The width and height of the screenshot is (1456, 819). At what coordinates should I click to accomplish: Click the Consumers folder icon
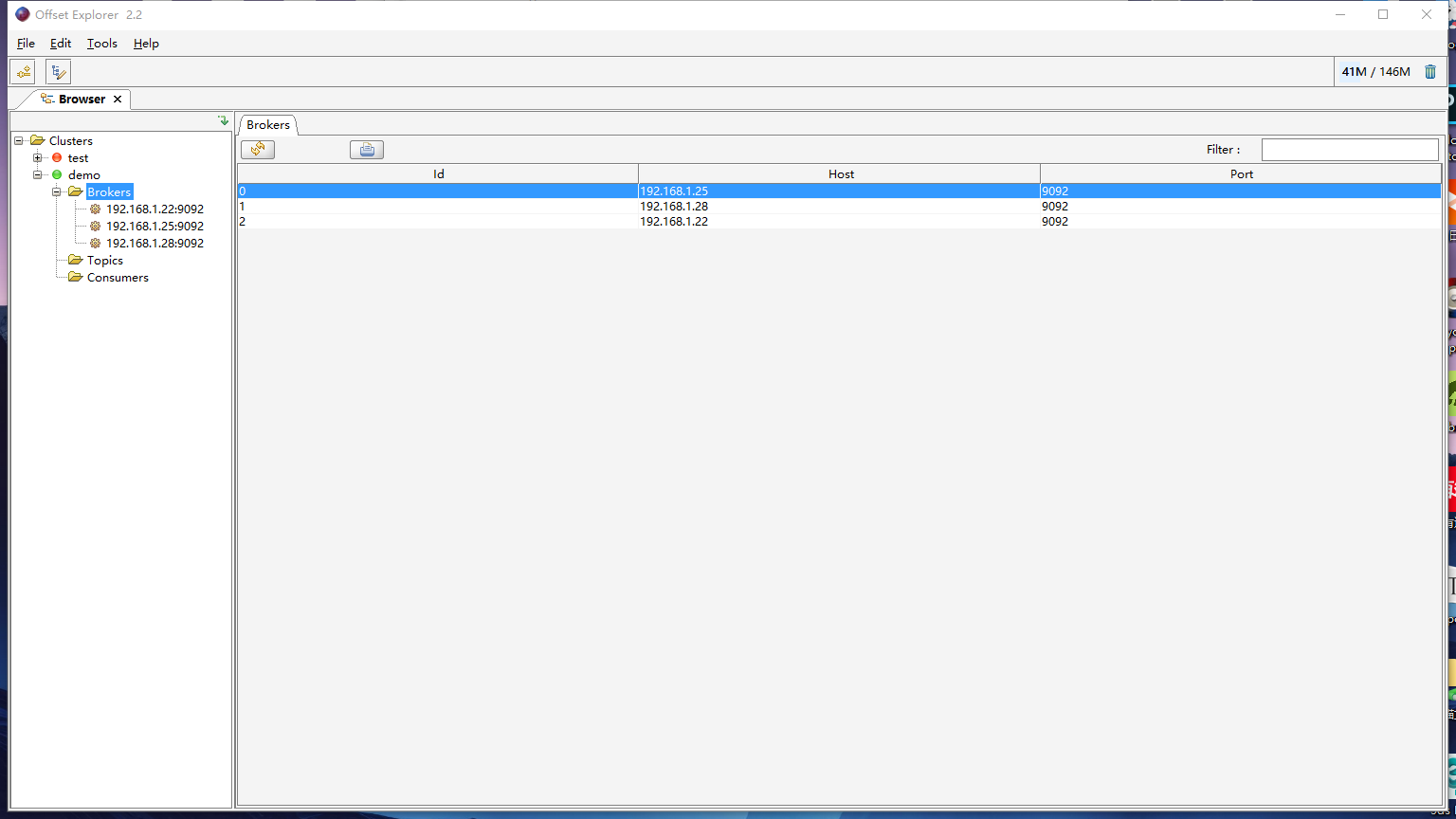point(76,277)
